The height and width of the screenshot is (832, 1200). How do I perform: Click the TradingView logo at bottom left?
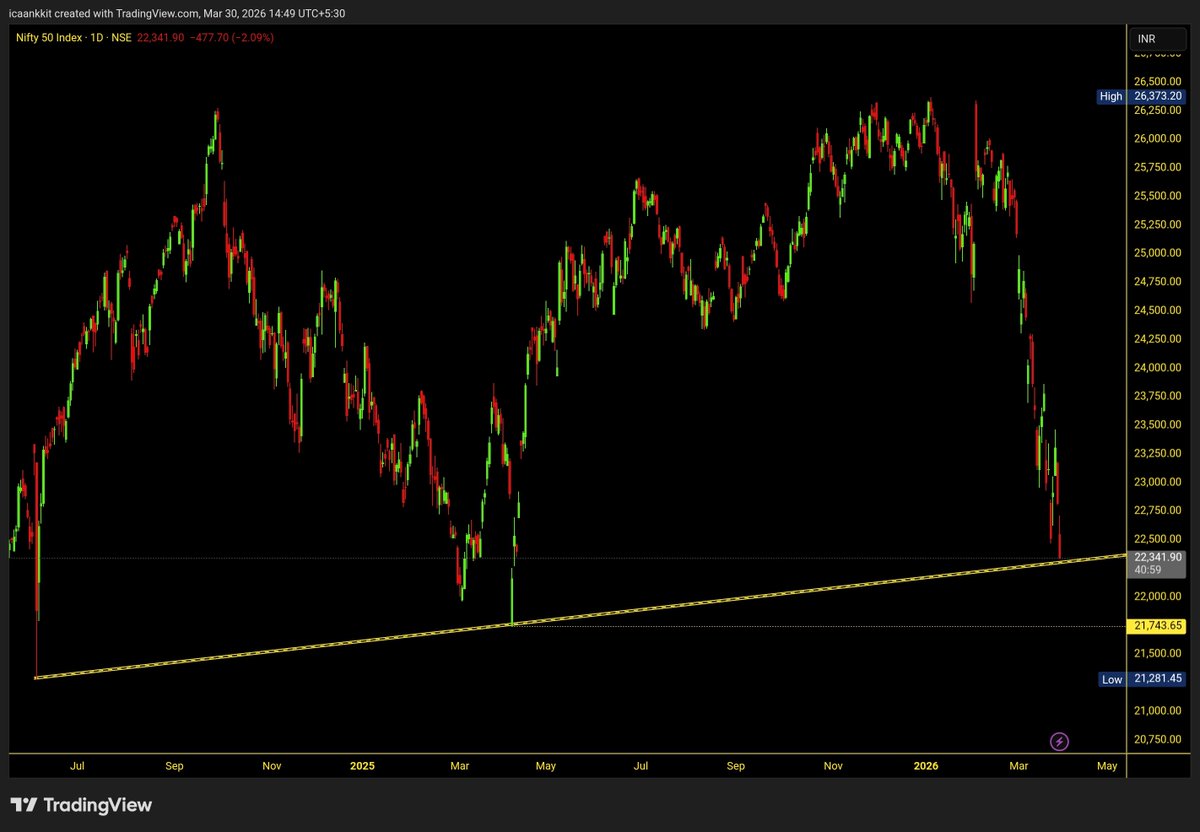80,805
